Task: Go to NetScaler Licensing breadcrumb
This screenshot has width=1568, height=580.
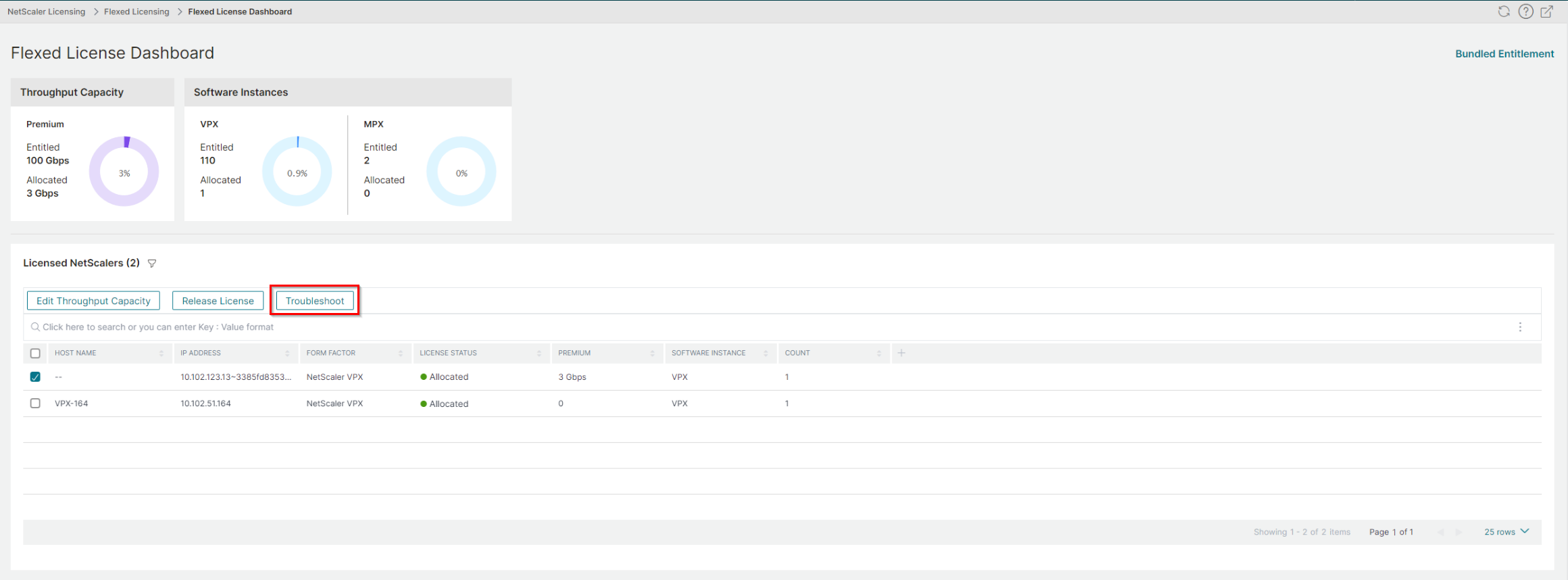Action: (x=47, y=11)
